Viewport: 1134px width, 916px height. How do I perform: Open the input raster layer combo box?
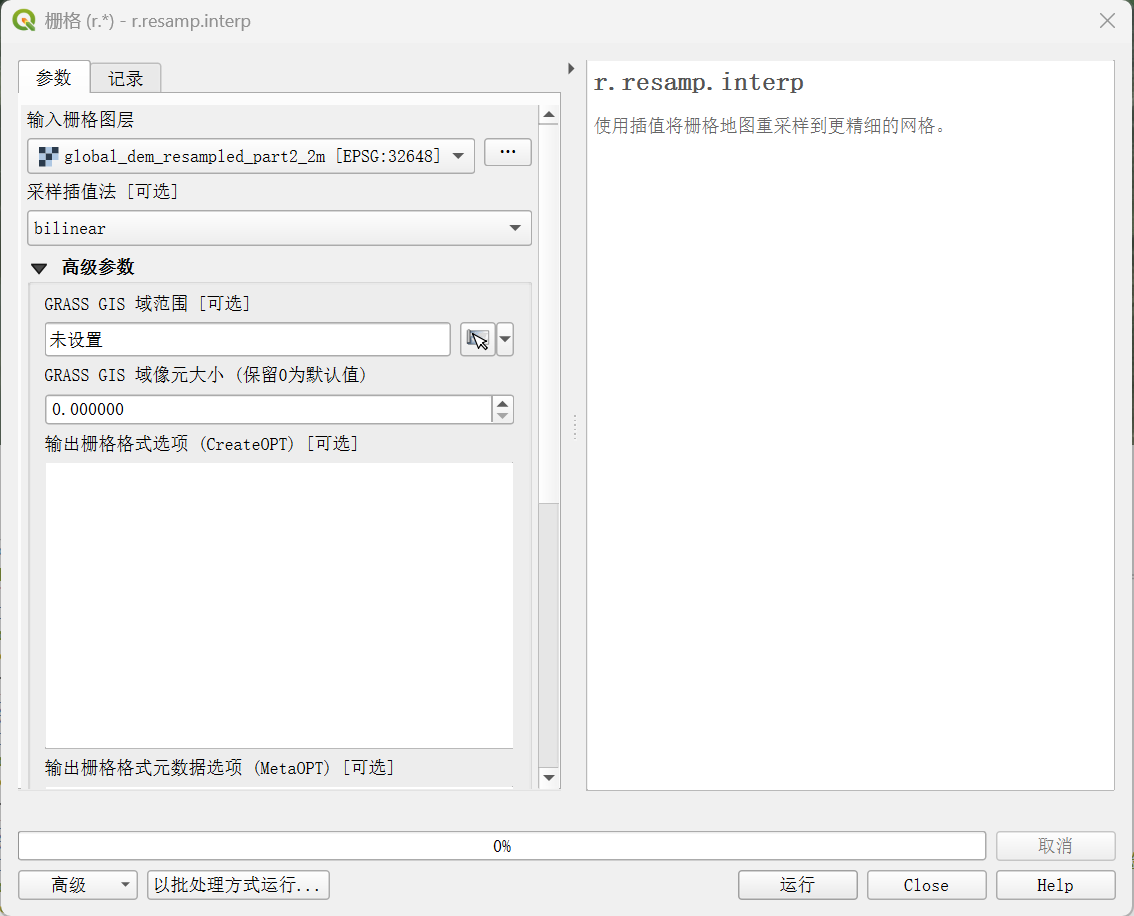[x=250, y=156]
